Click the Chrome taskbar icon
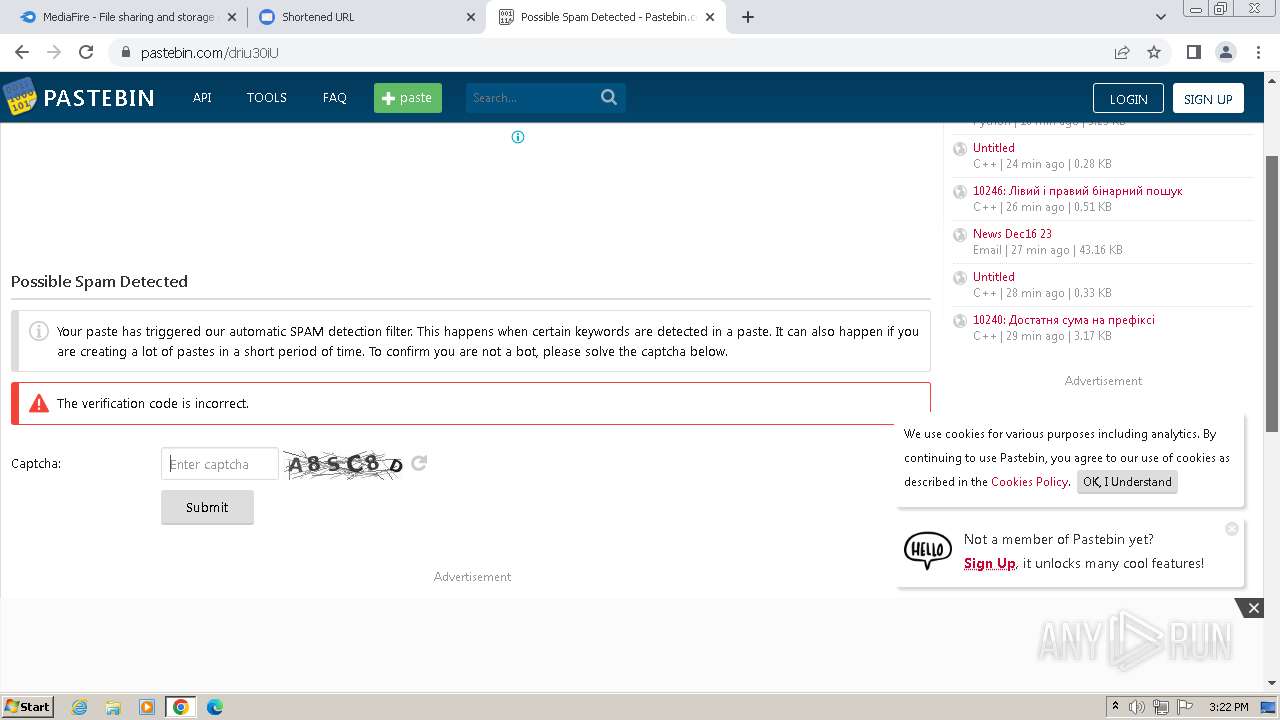1280x720 pixels. pyautogui.click(x=180, y=707)
